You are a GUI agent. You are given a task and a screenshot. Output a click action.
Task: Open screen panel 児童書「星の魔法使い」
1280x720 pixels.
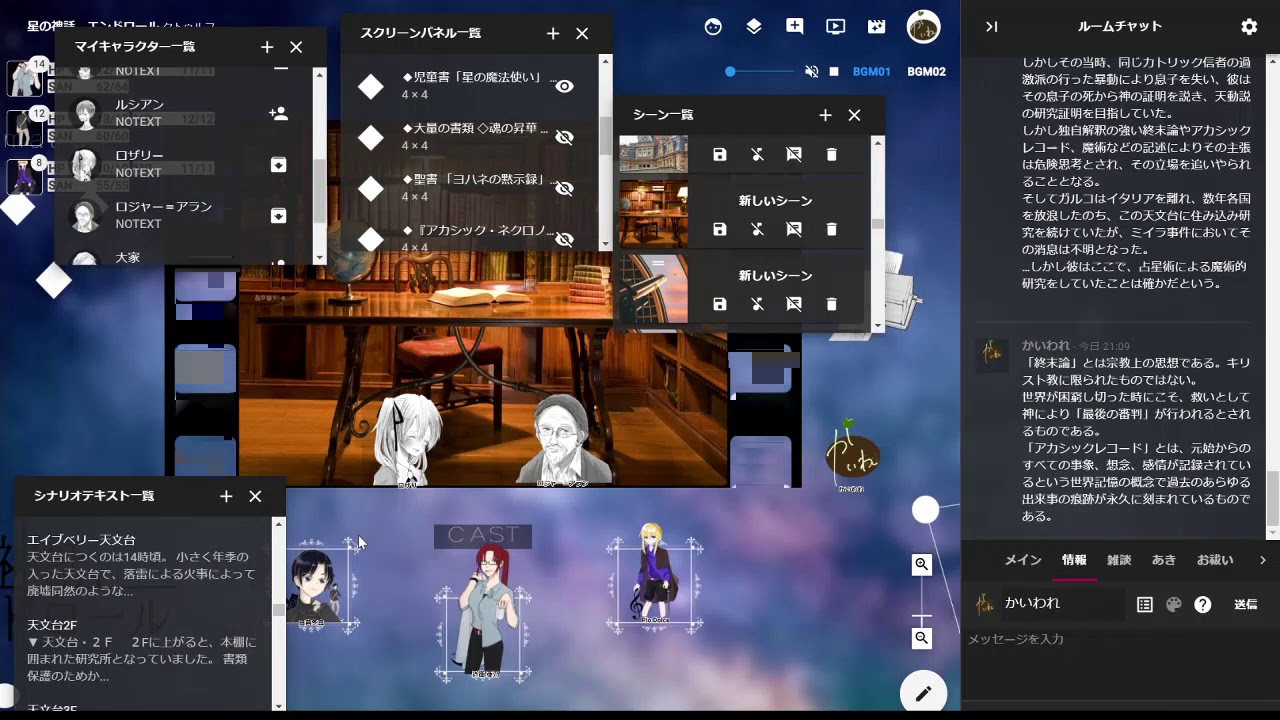click(x=470, y=85)
